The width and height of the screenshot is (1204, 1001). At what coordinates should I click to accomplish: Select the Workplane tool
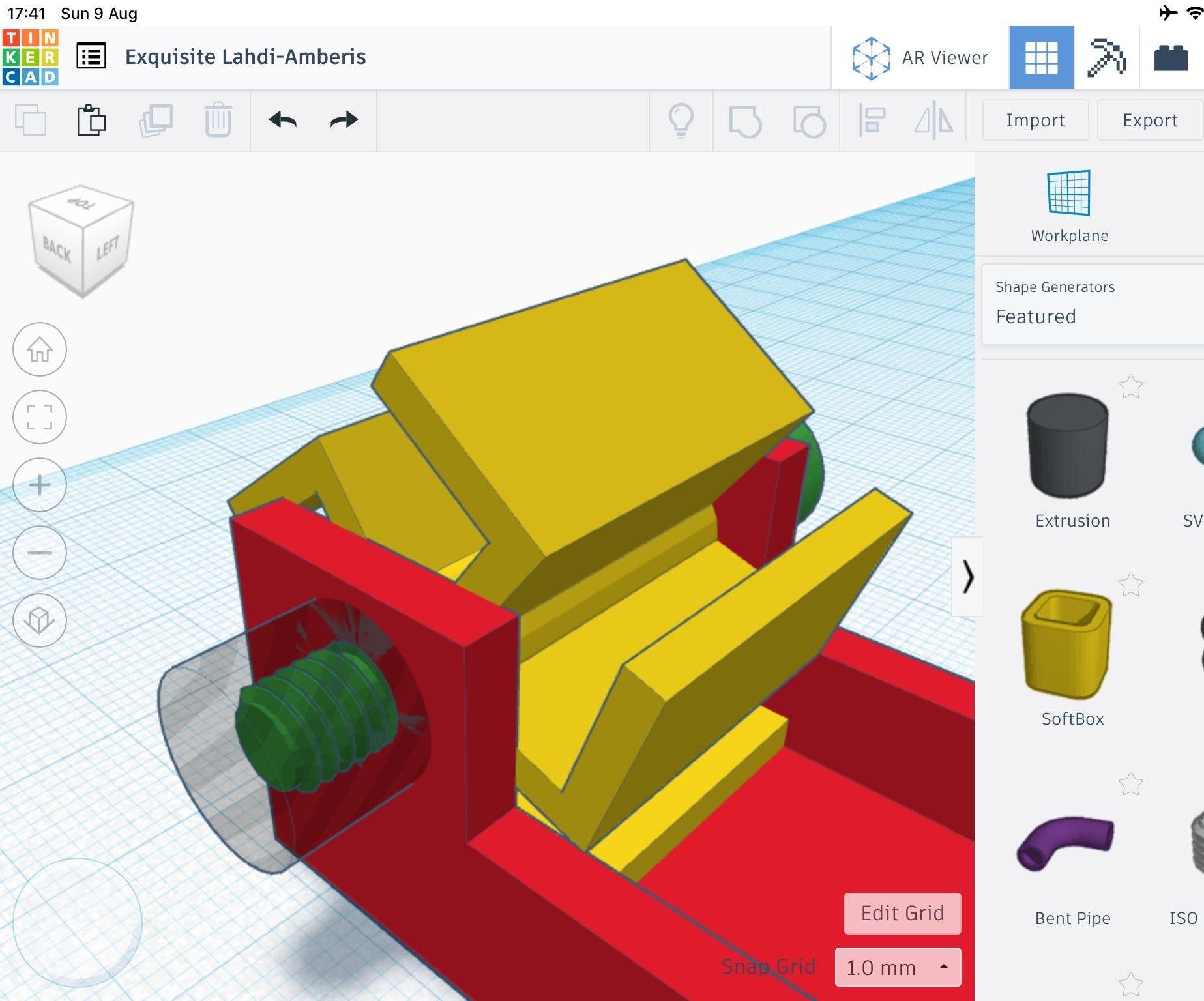[x=1069, y=207]
